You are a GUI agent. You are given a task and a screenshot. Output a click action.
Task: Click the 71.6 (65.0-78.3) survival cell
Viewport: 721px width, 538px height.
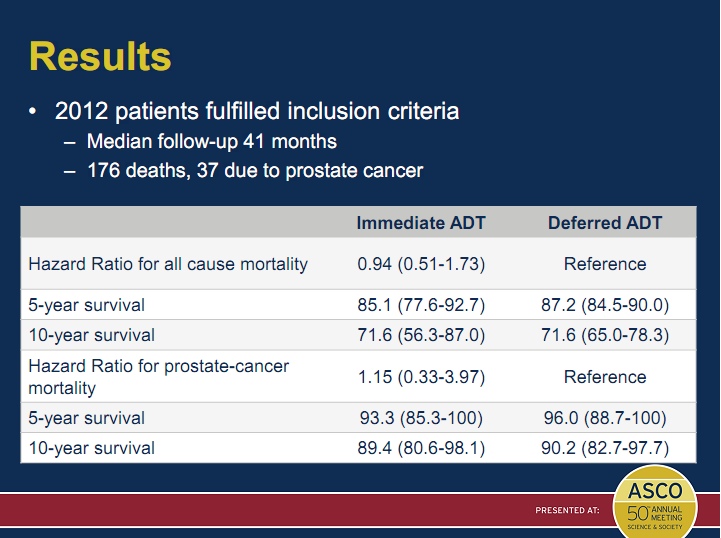coord(605,335)
